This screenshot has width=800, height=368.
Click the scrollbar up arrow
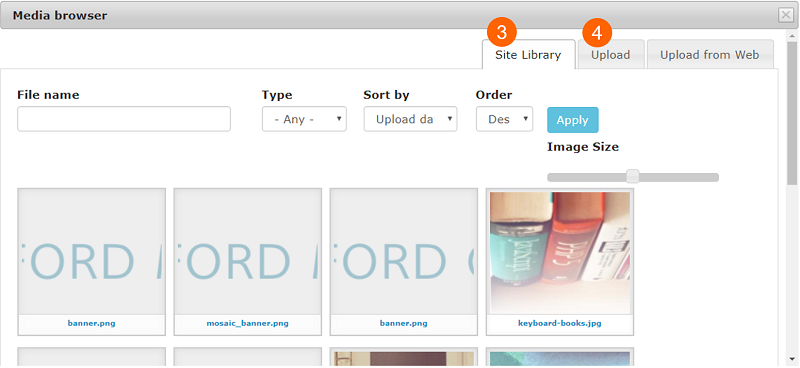point(792,35)
